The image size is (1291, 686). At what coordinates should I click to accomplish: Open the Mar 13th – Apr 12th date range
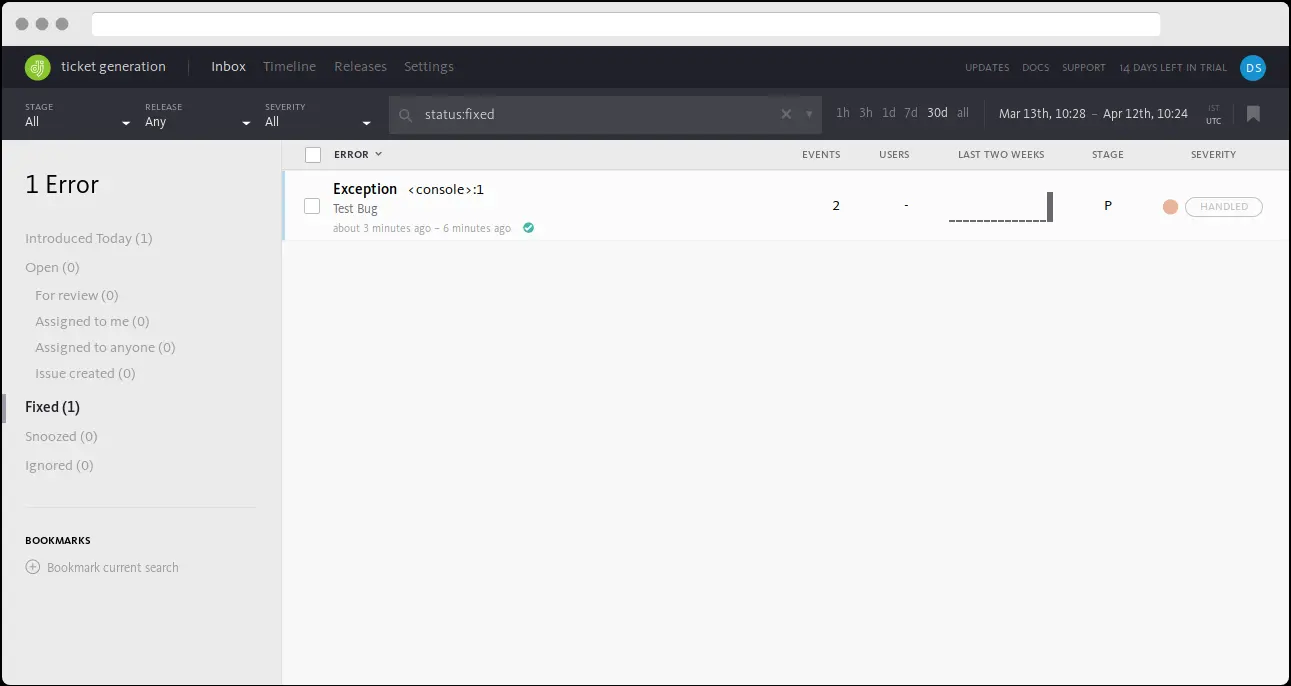tap(1093, 114)
